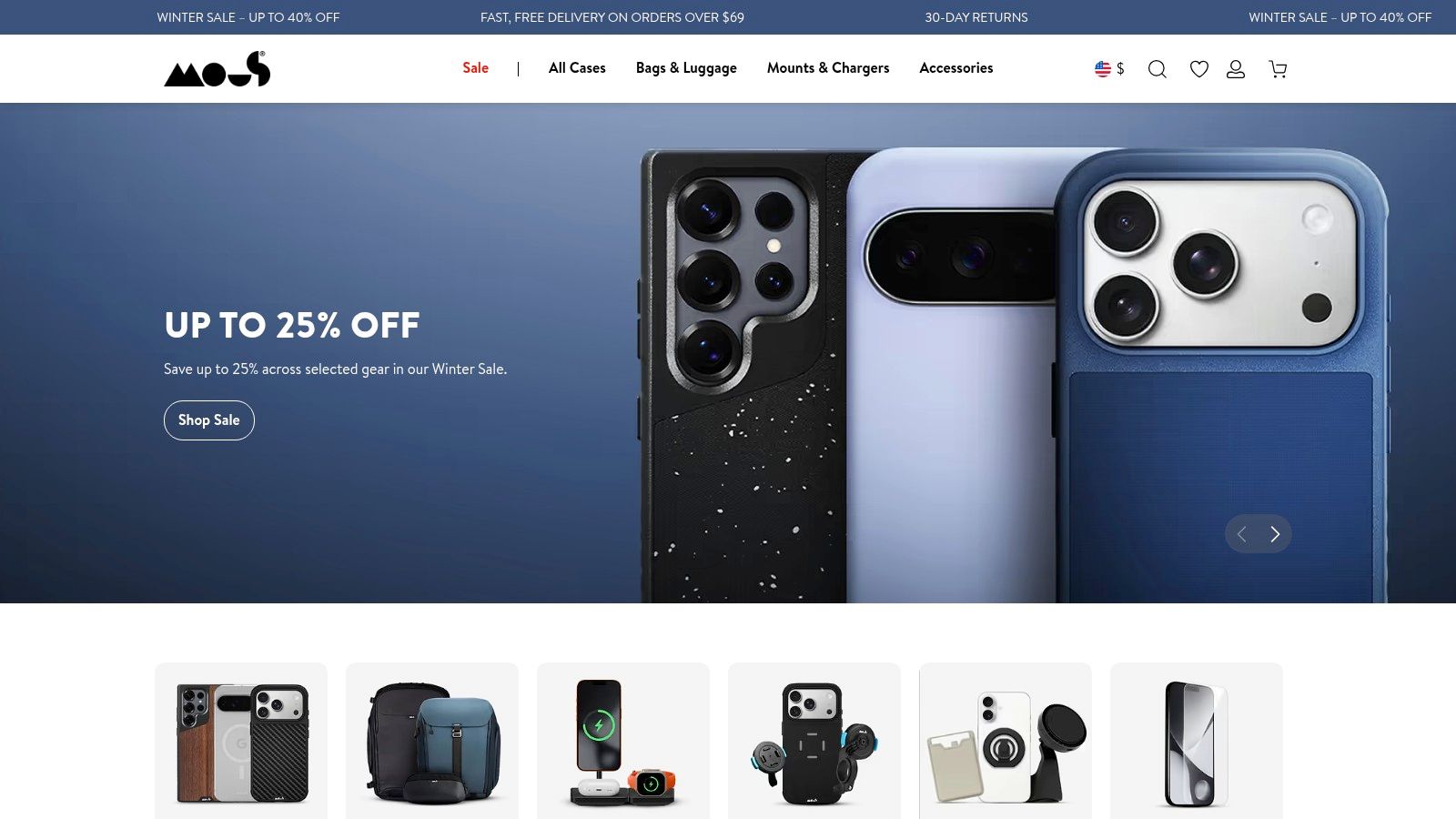Show next hero slide arrow
This screenshot has height=819, width=1456.
pyautogui.click(x=1275, y=534)
